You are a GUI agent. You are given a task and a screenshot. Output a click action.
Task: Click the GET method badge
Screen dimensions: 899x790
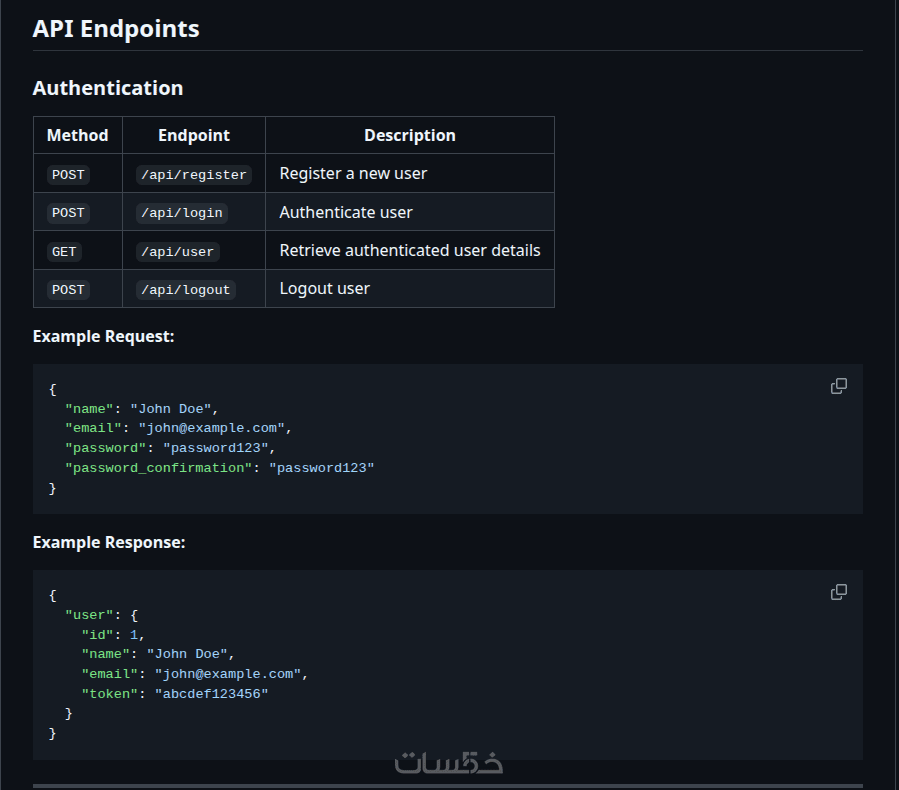coord(64,252)
